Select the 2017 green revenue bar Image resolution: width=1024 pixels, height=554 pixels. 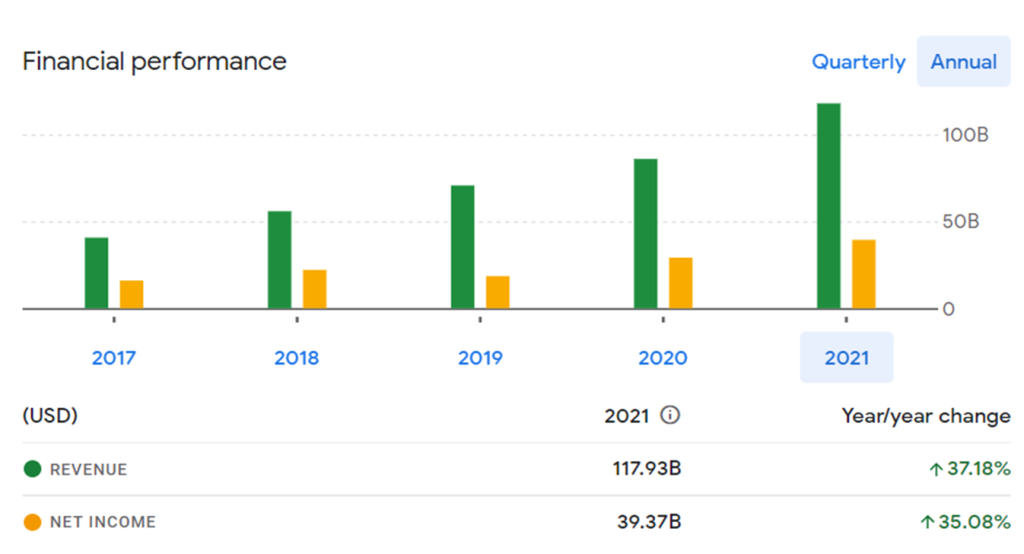(x=96, y=273)
